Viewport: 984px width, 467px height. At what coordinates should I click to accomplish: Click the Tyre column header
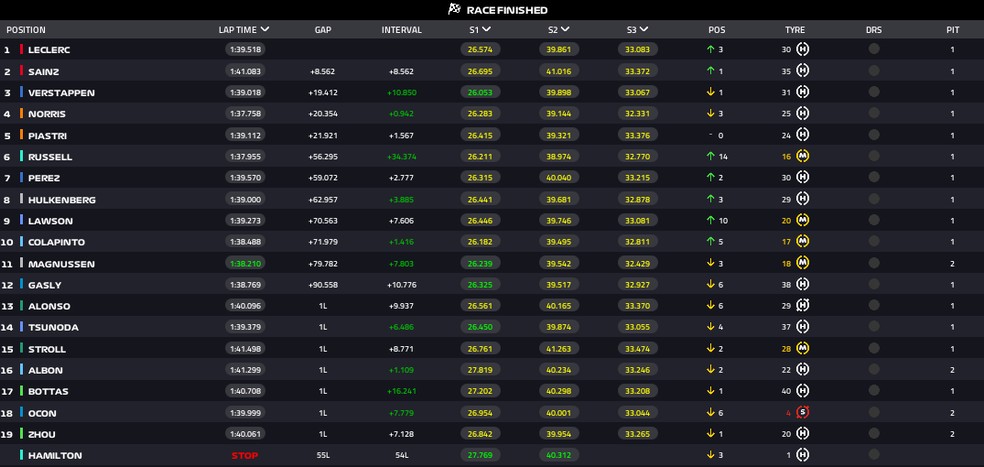click(794, 30)
